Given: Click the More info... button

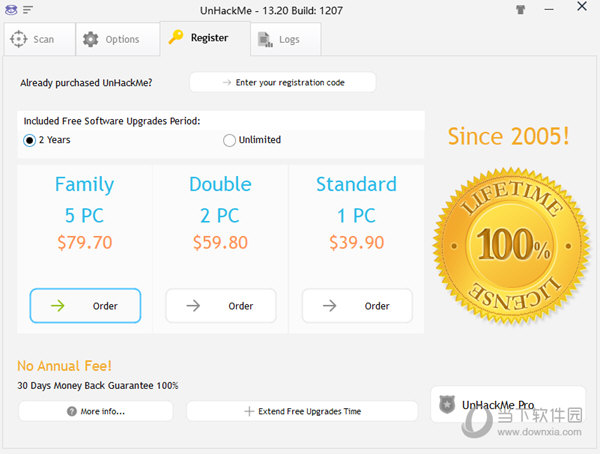Looking at the screenshot, I should (x=96, y=411).
